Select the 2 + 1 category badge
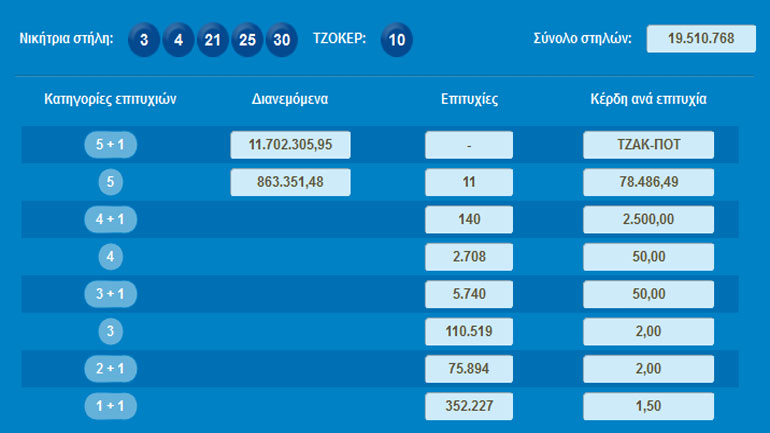The image size is (770, 433). pos(111,369)
